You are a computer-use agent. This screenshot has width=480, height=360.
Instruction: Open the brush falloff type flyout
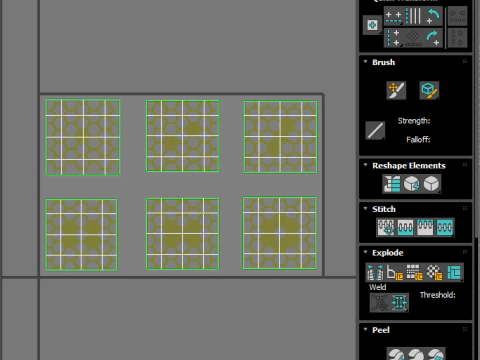click(x=375, y=130)
